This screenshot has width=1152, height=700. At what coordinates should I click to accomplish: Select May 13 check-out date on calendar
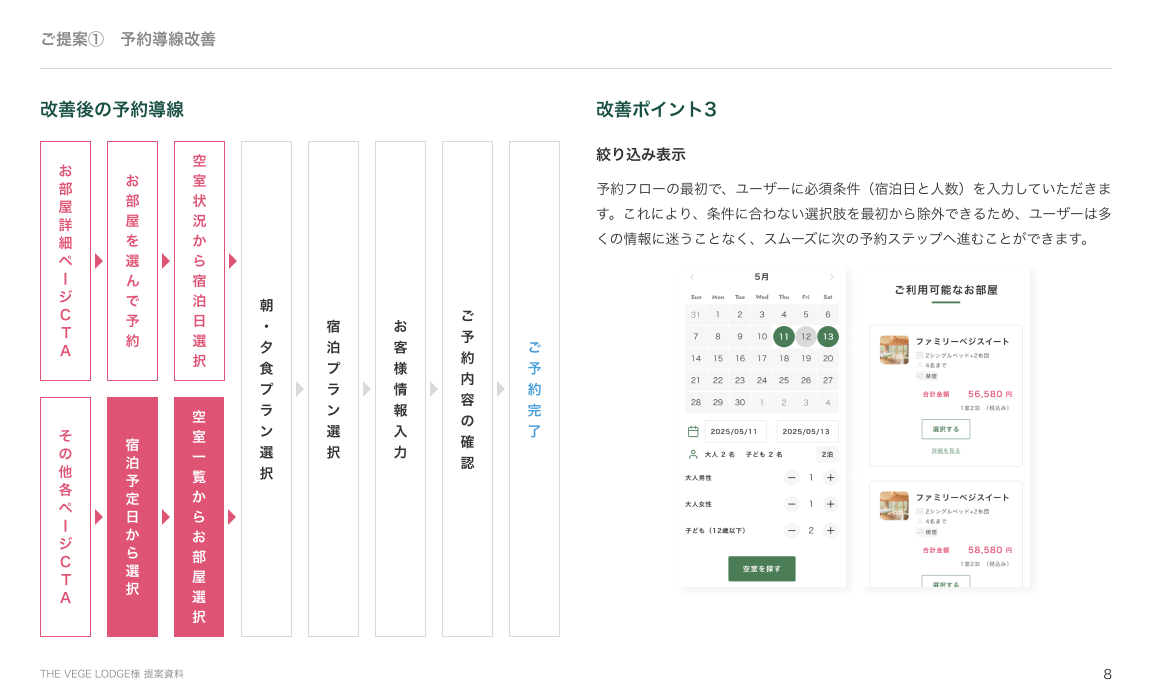point(828,336)
